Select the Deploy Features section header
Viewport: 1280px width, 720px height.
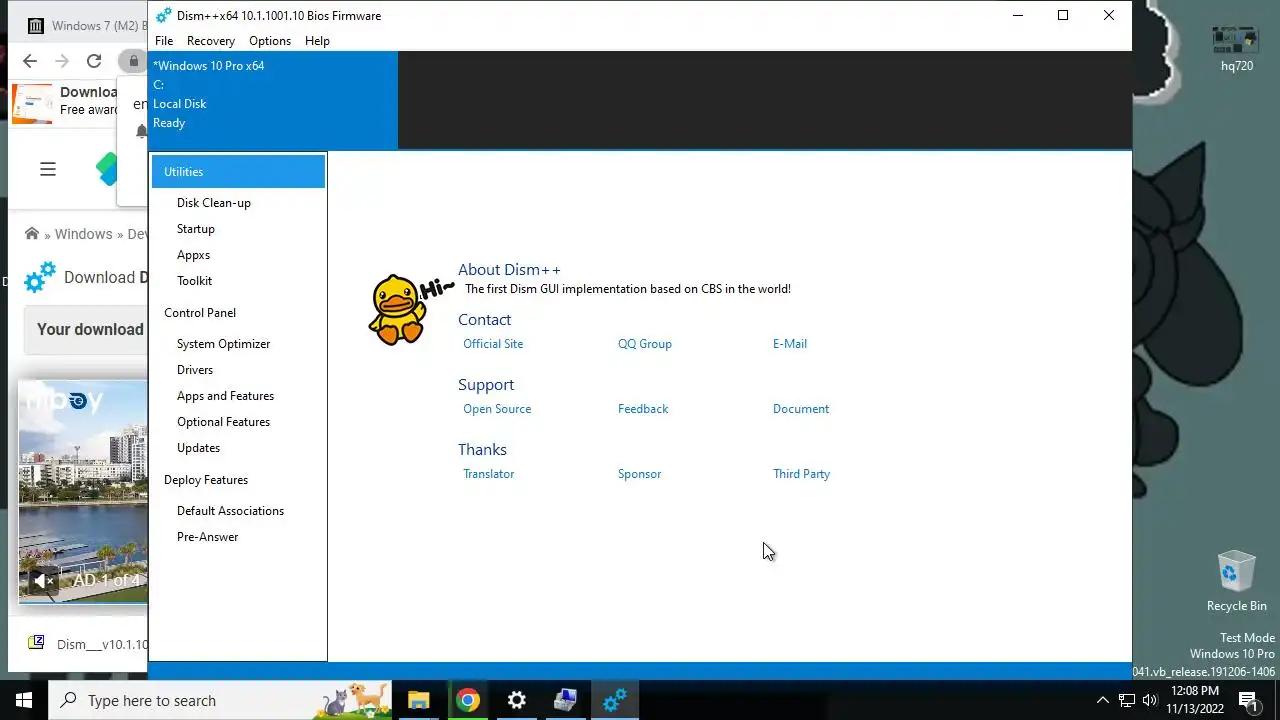(206, 480)
